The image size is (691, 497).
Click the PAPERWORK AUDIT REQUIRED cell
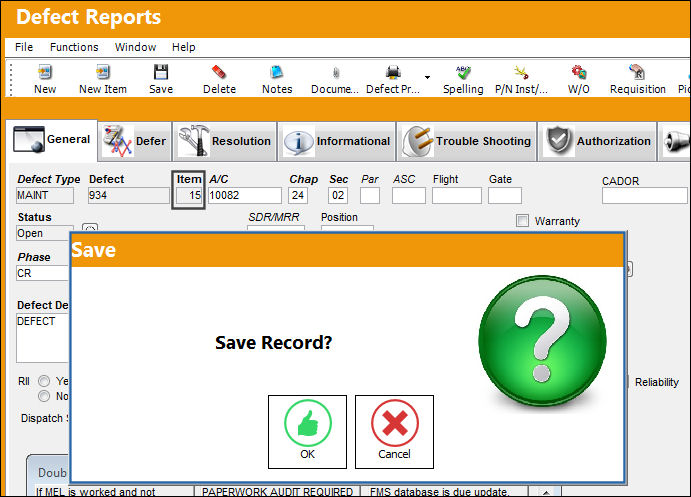point(277,492)
